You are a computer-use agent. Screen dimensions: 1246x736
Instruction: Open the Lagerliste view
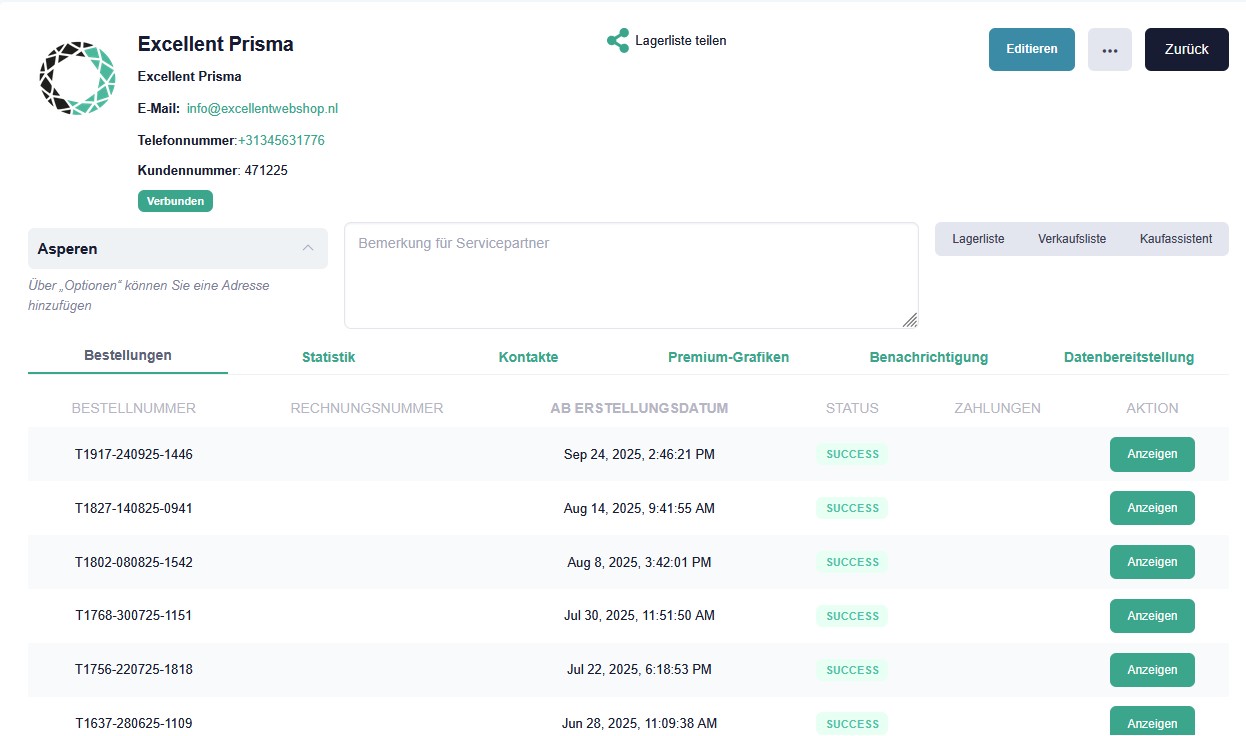(x=978, y=239)
